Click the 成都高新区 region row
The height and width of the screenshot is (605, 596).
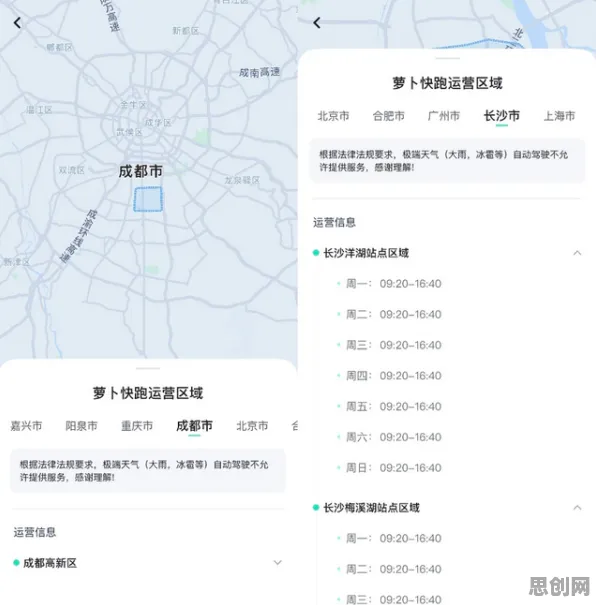[148, 563]
